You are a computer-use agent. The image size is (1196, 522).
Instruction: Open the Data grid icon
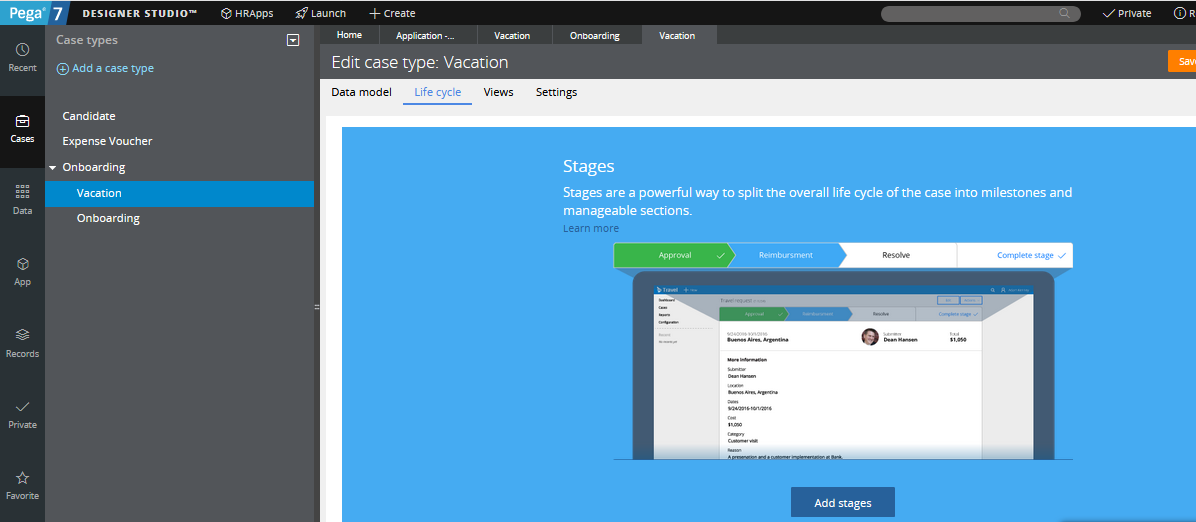pyautogui.click(x=22, y=192)
